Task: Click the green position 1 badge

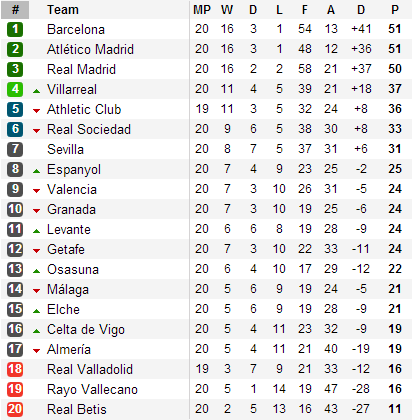Action: 15,29
